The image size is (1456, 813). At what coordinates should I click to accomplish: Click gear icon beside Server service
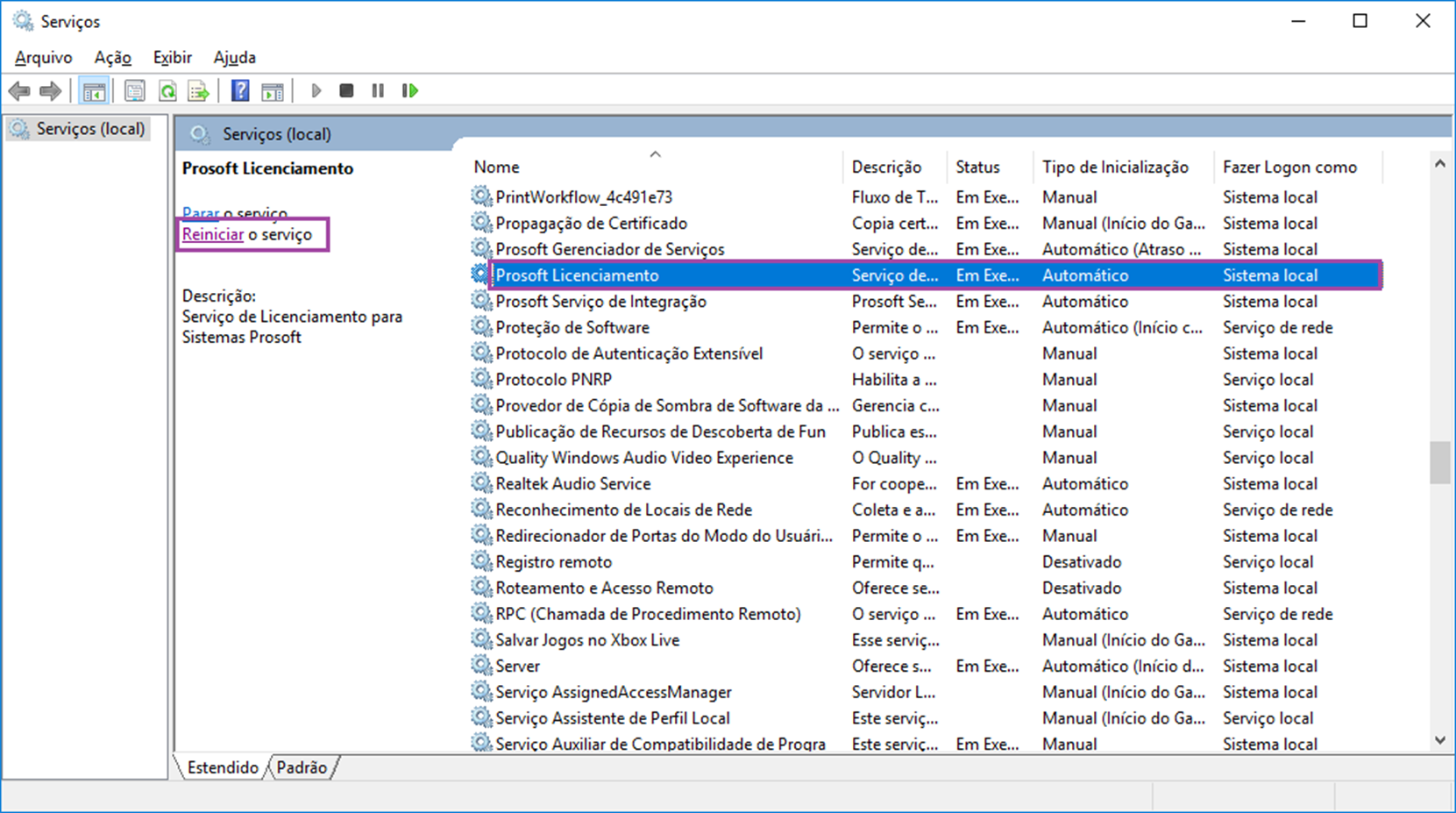coord(481,666)
